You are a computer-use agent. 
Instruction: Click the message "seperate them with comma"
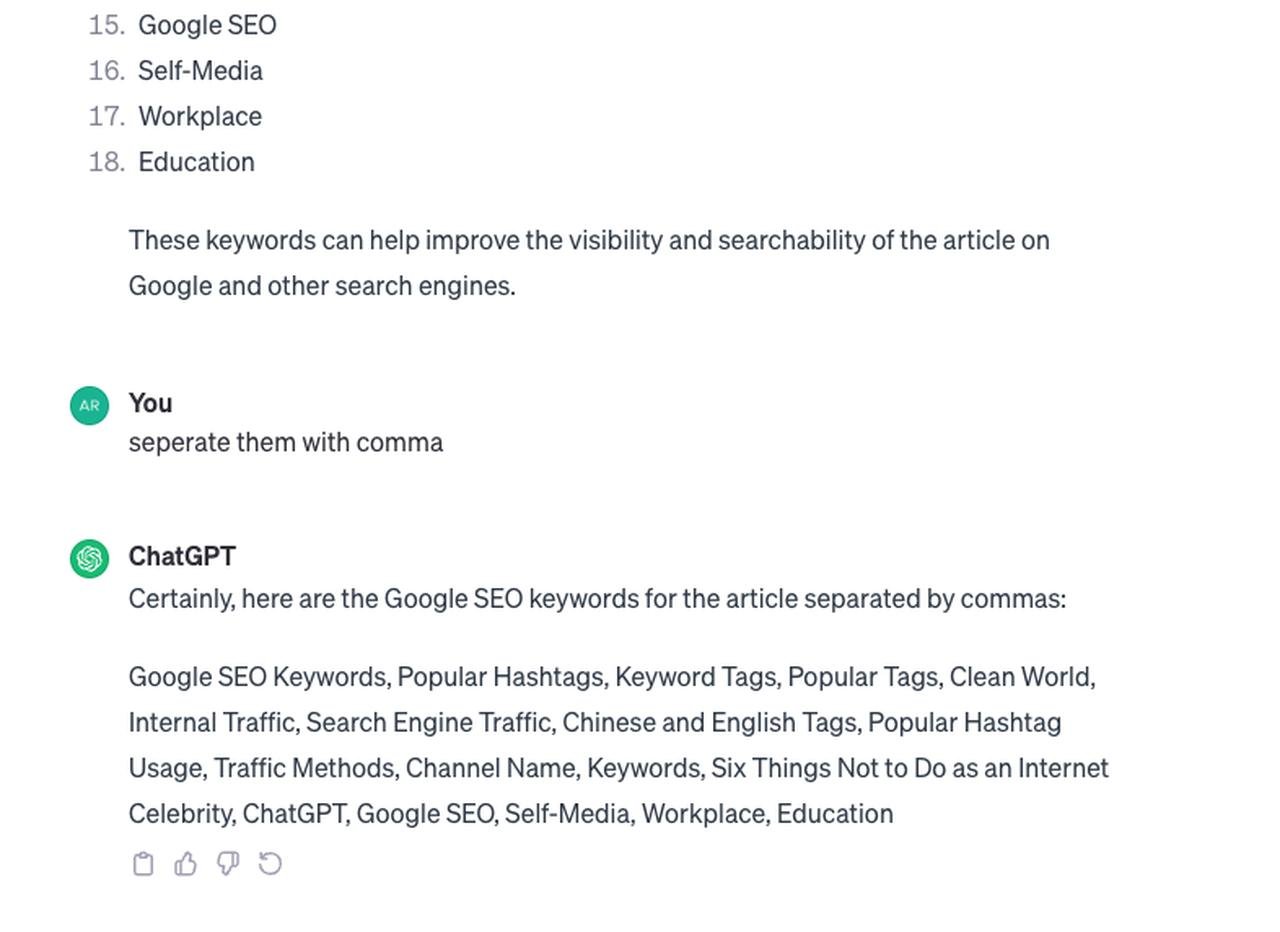tap(286, 443)
